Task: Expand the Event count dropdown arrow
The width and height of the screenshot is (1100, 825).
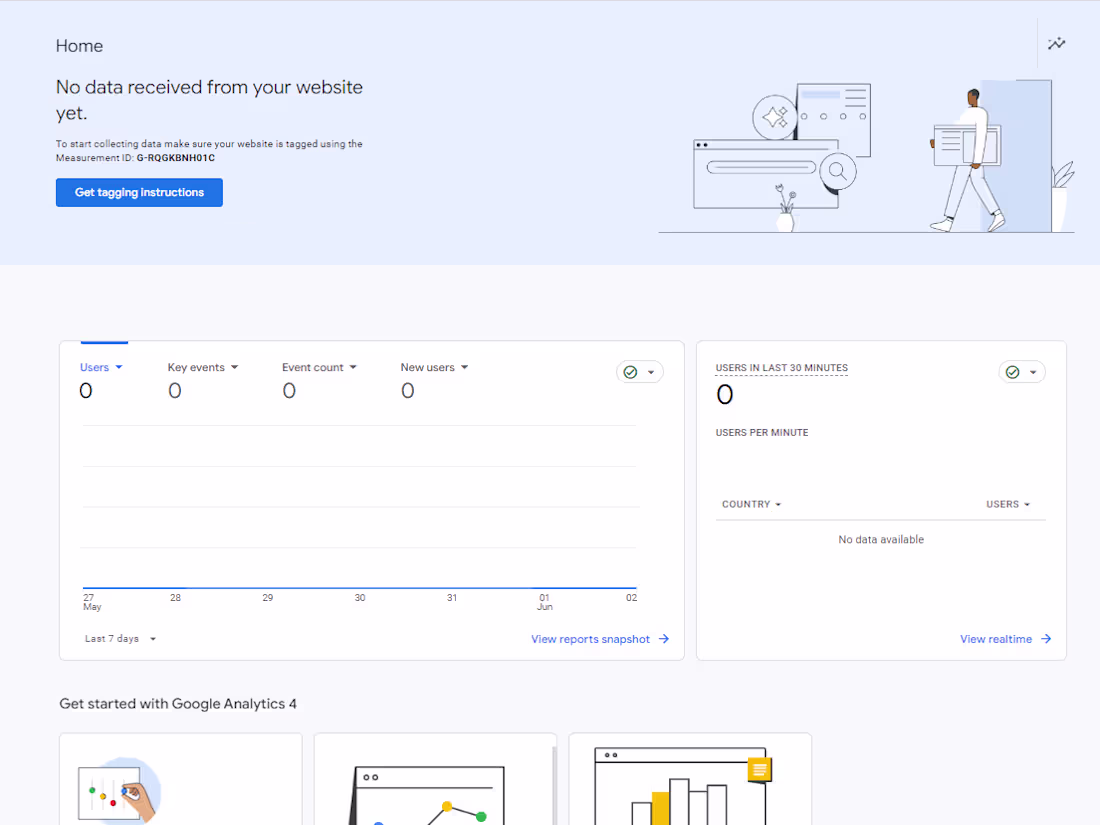Action: [353, 367]
